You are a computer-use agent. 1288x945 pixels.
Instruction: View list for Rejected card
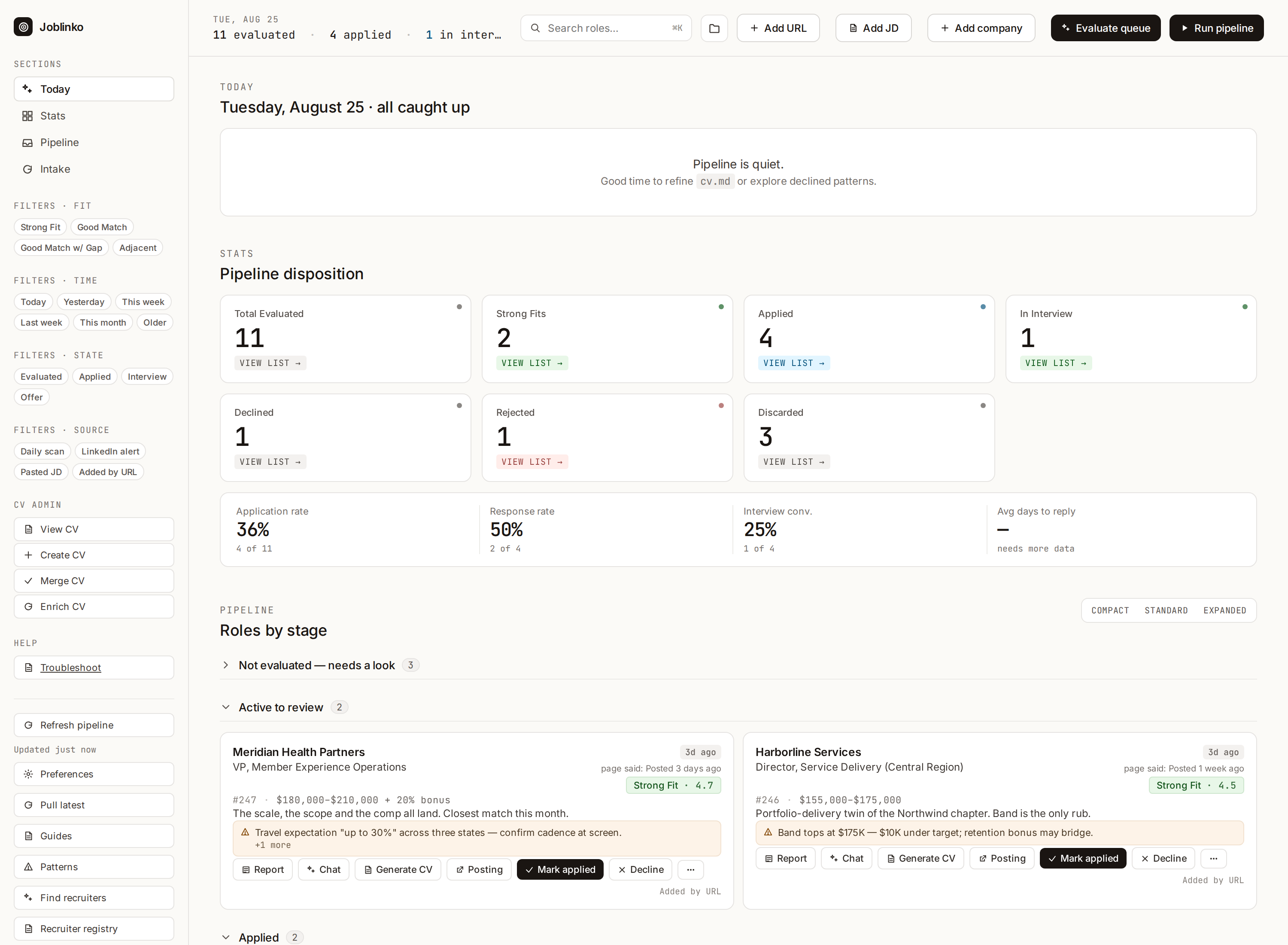532,462
